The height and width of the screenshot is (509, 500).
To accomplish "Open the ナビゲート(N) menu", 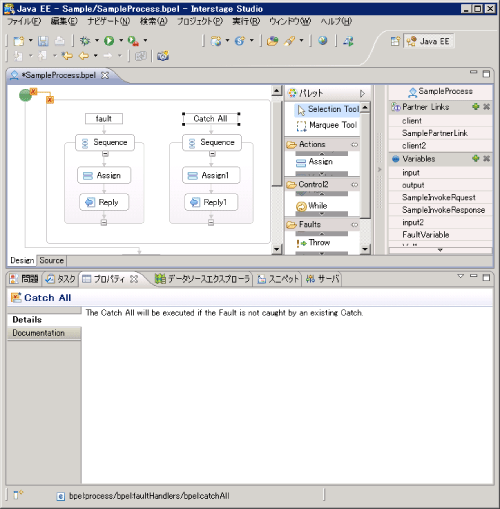I will coord(109,21).
